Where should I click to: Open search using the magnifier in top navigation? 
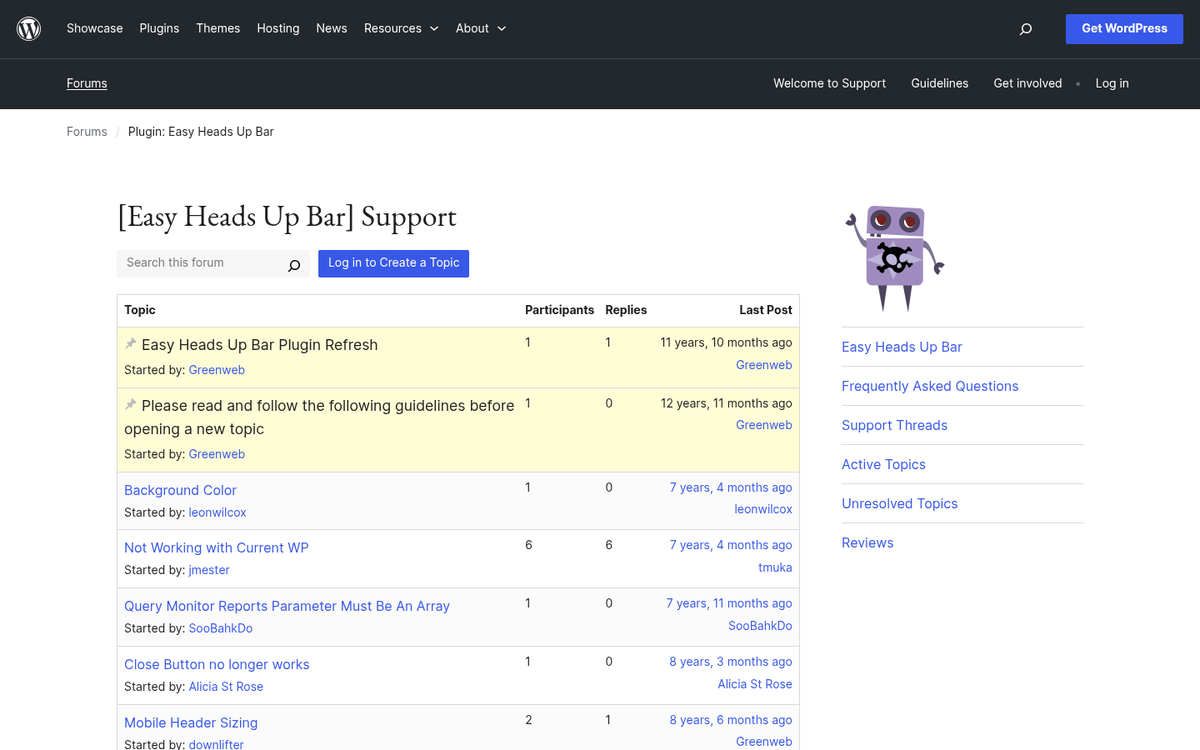(x=1025, y=28)
